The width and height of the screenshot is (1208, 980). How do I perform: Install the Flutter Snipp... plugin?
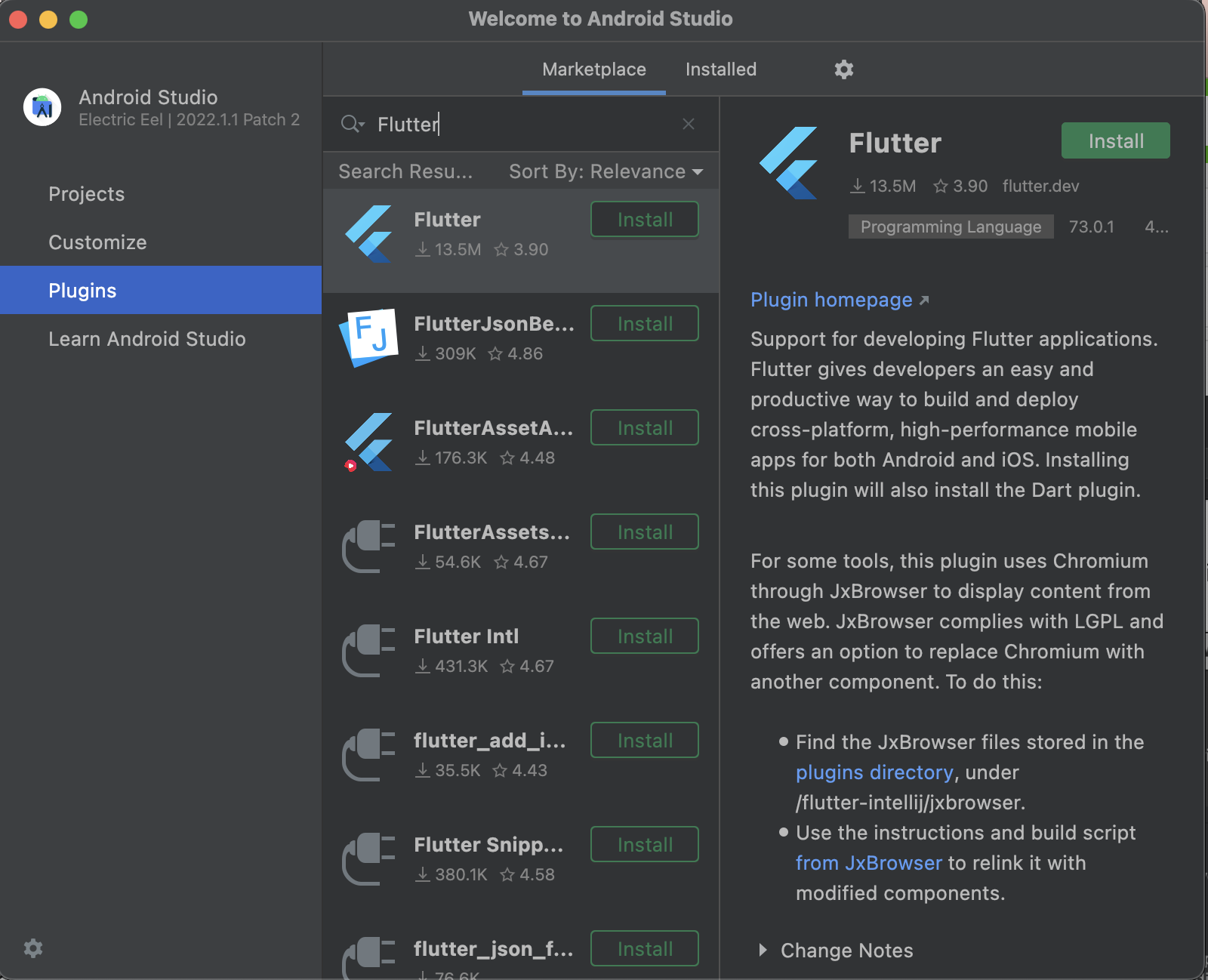coord(645,845)
